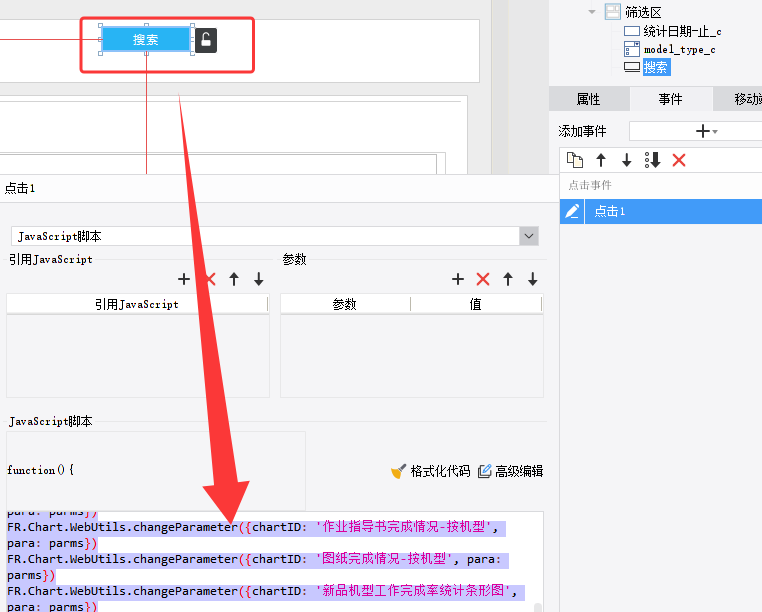Viewport: 762px width, 612px height.
Task: Move 引用JavaScript entry down
Action: [259, 279]
